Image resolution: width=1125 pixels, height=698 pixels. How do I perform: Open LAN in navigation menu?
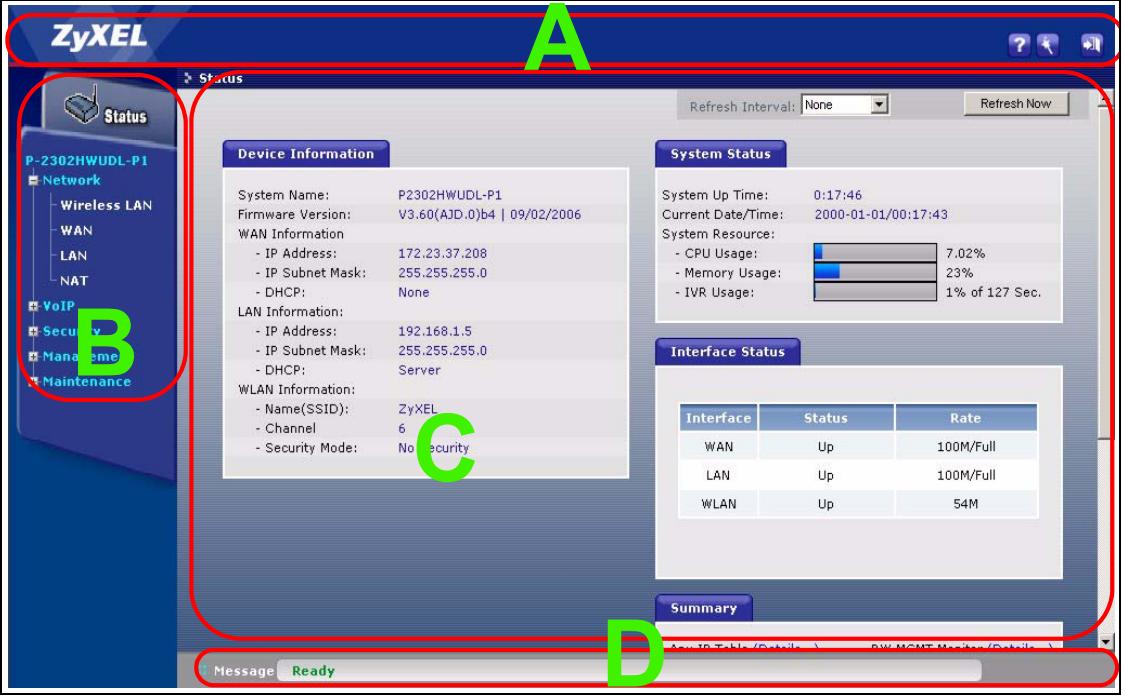coord(73,255)
